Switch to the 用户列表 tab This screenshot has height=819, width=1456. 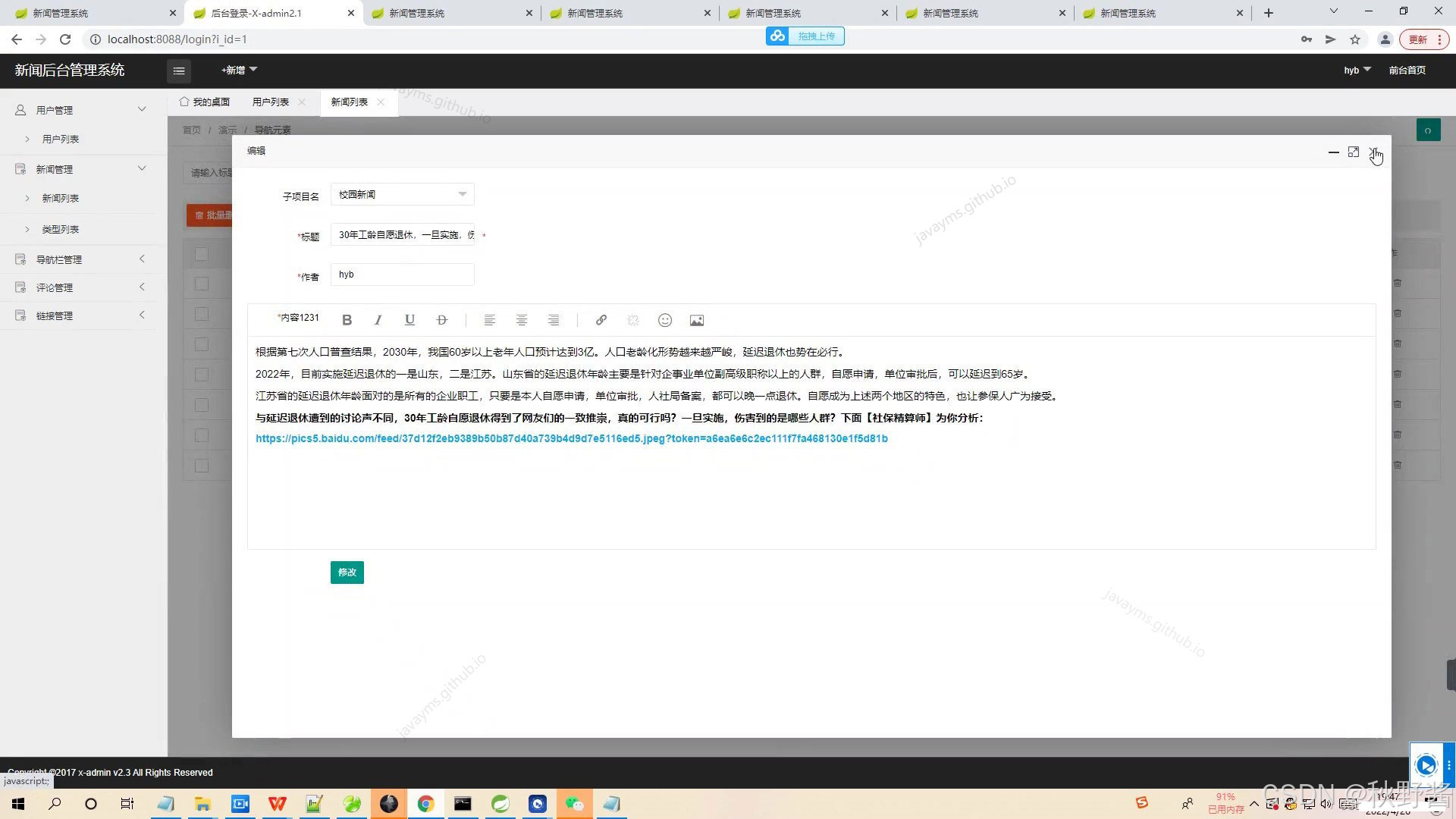tap(271, 102)
